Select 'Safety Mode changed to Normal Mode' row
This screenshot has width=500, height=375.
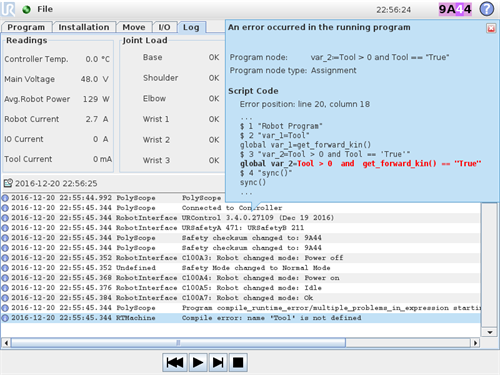240,268
